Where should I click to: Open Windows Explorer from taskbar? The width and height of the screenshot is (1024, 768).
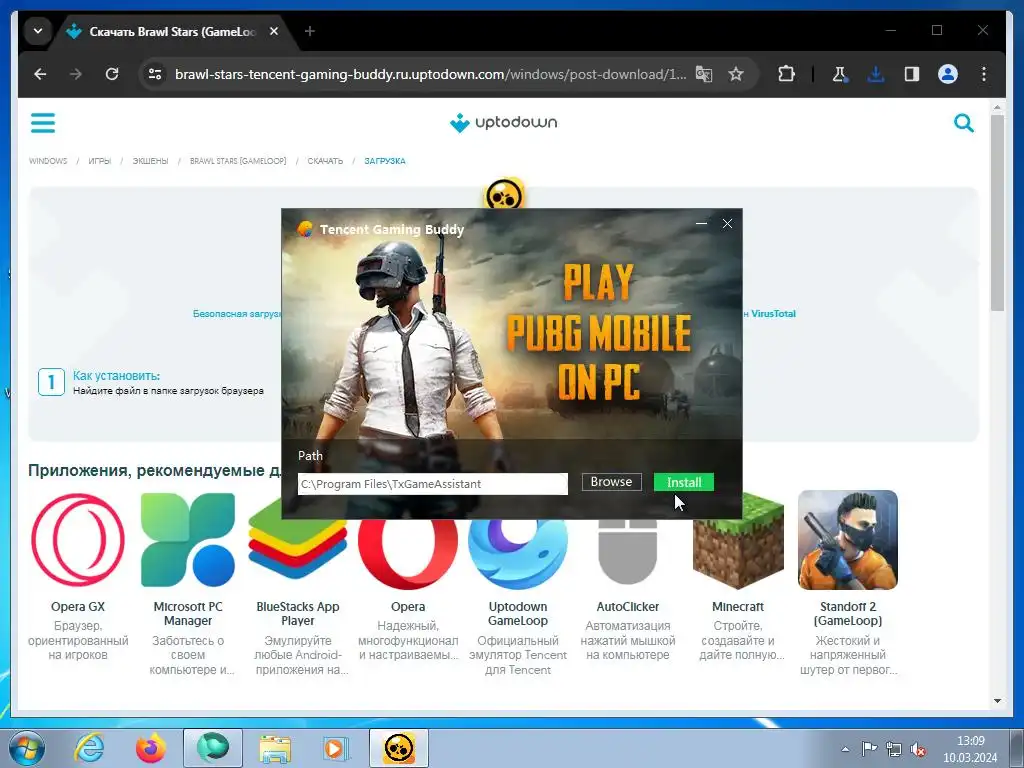coord(275,748)
